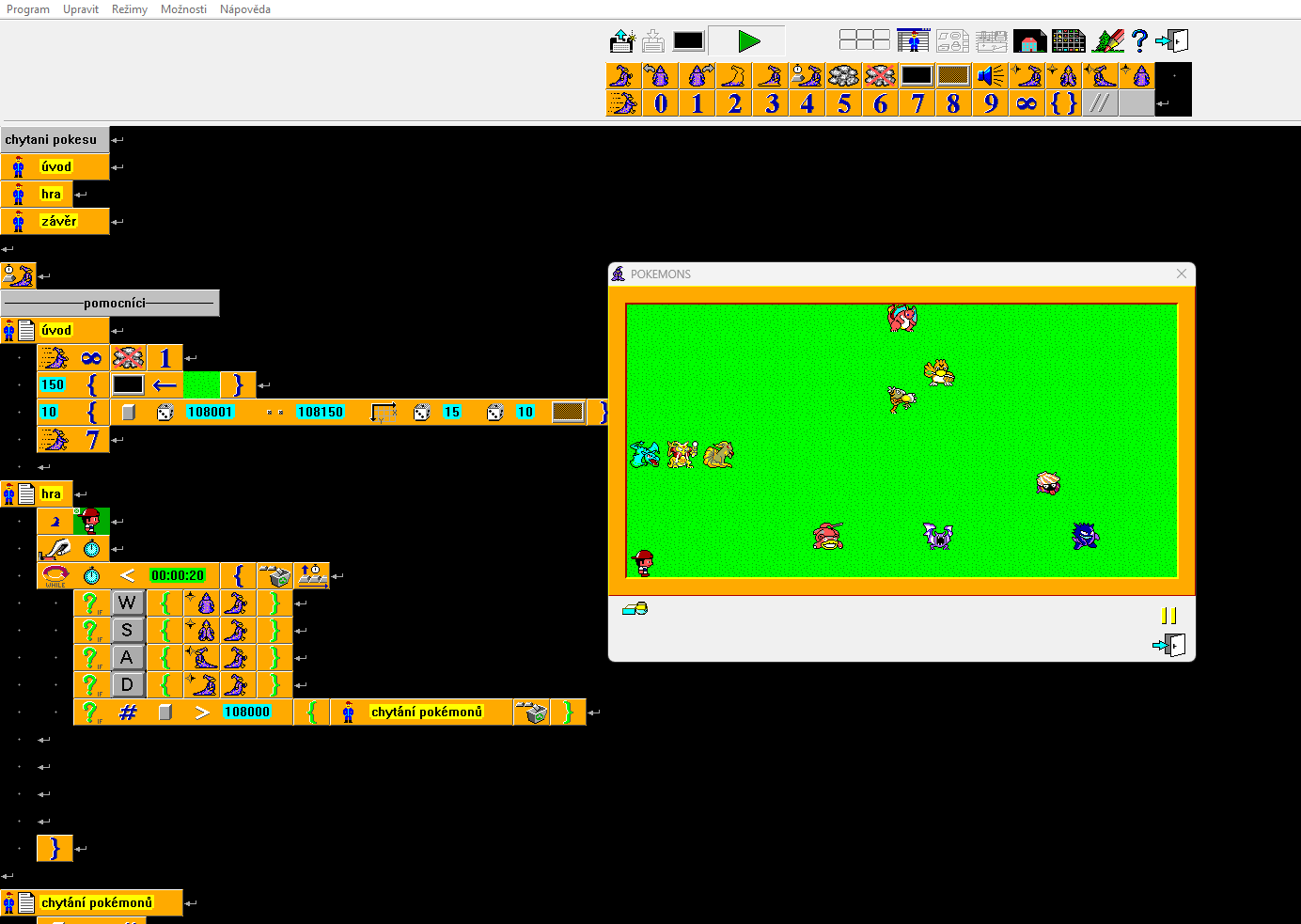Open the house scene icon in the toolbar
The width and height of the screenshot is (1301, 924).
click(1030, 41)
